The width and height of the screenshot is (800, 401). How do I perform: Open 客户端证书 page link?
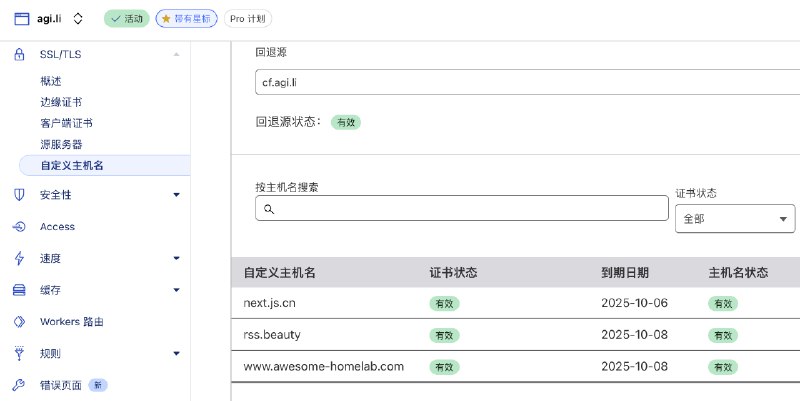(66, 123)
